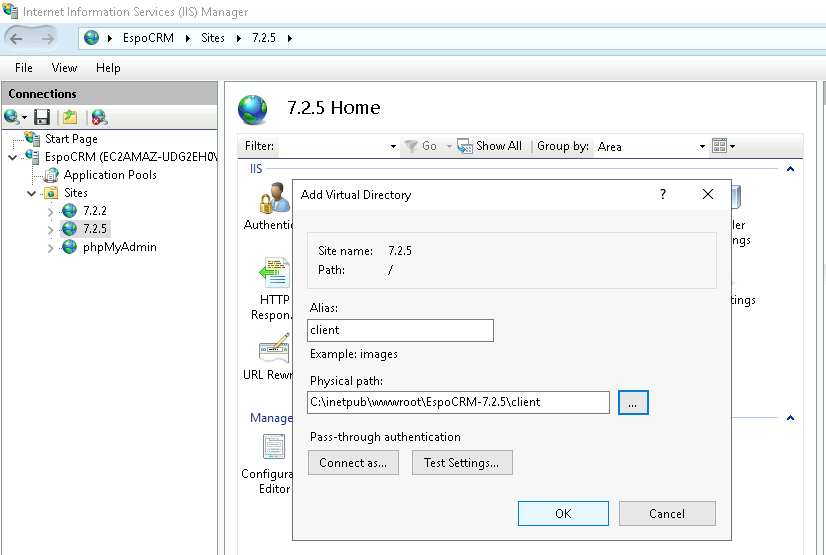Expand the phpMyAdmin site node
Image resolution: width=826 pixels, height=555 pixels.
pyautogui.click(x=51, y=248)
